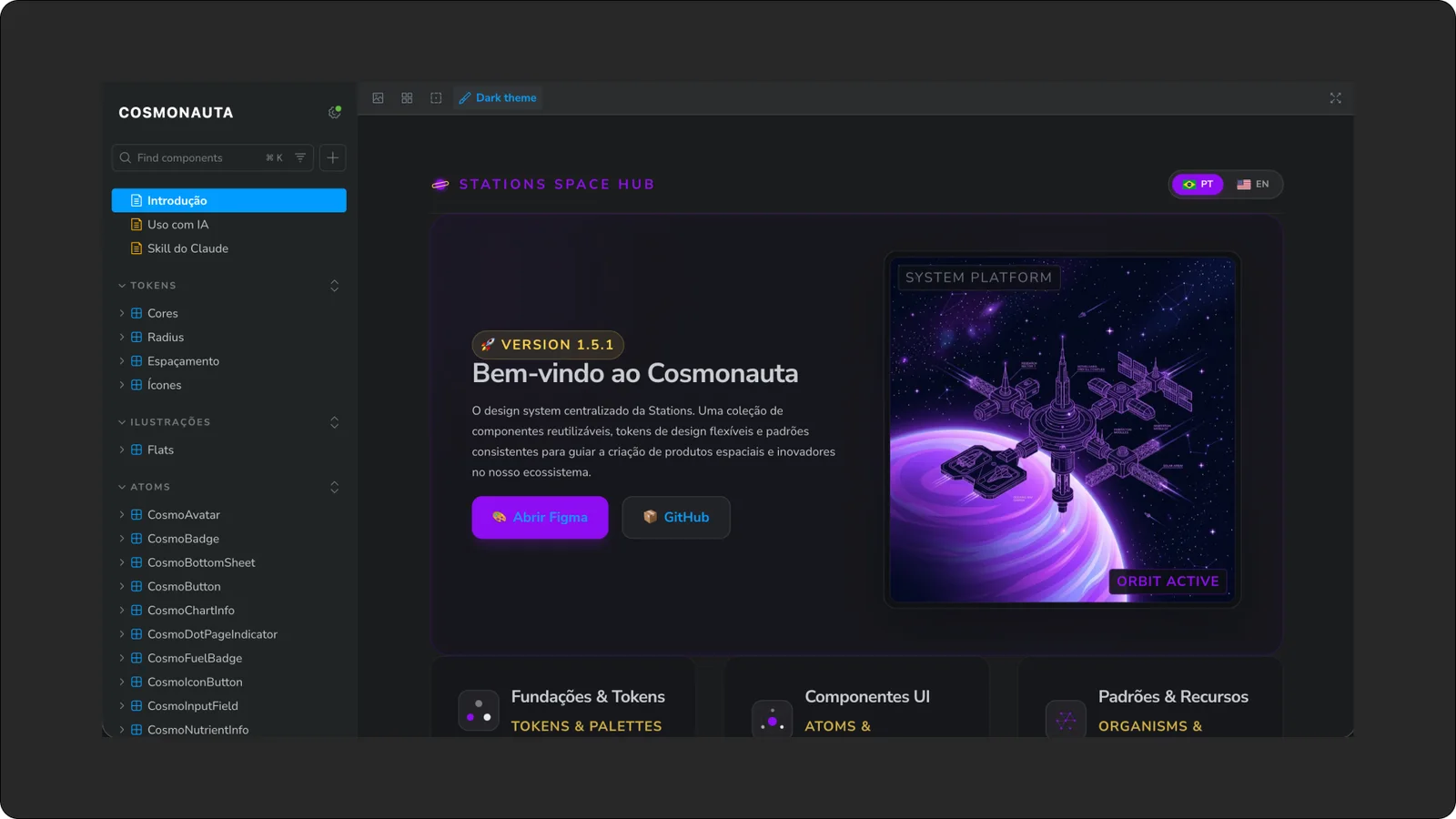Open the Componentes UI card
This screenshot has width=1456, height=819.
pyautogui.click(x=857, y=698)
